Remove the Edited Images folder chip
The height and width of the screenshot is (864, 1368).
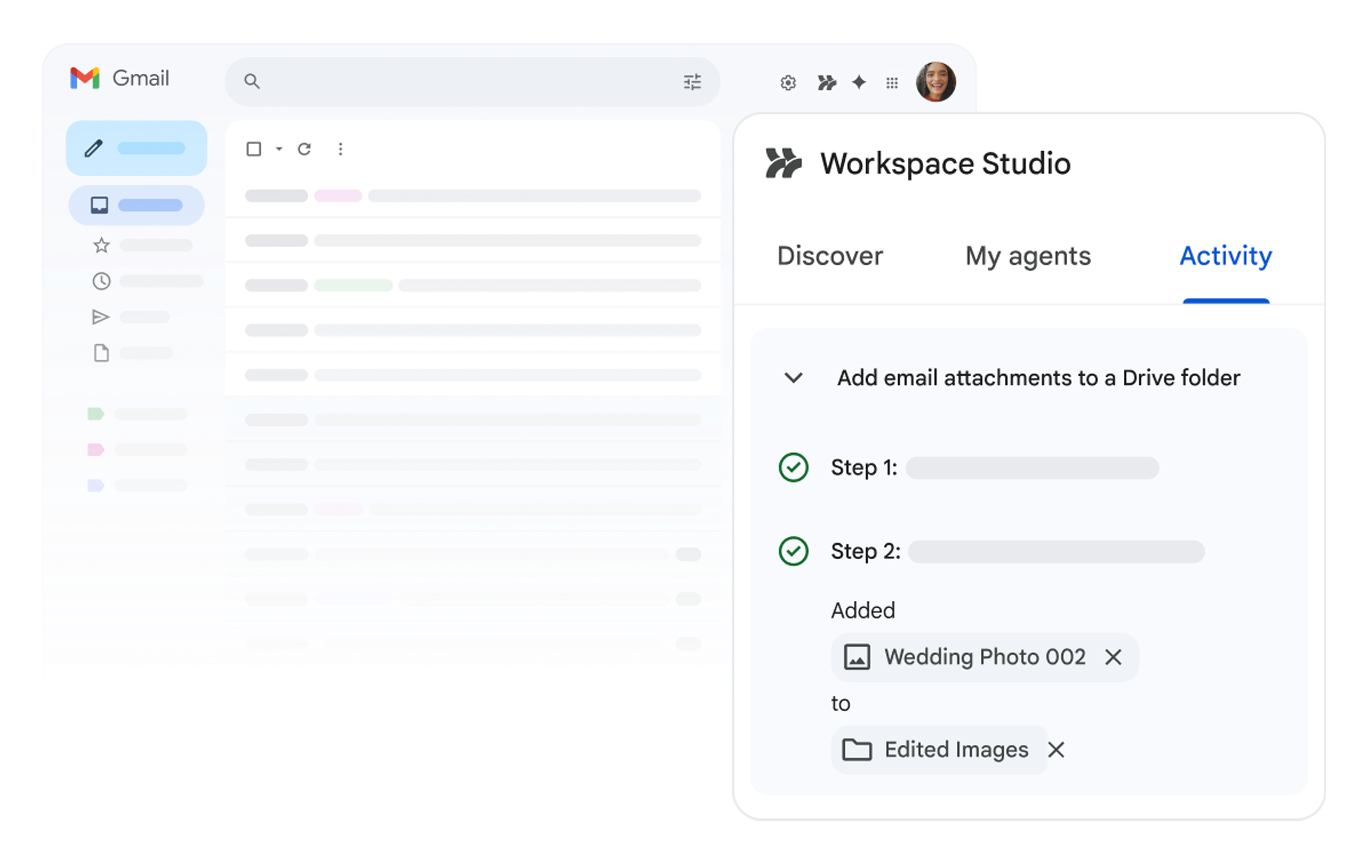coord(1056,750)
